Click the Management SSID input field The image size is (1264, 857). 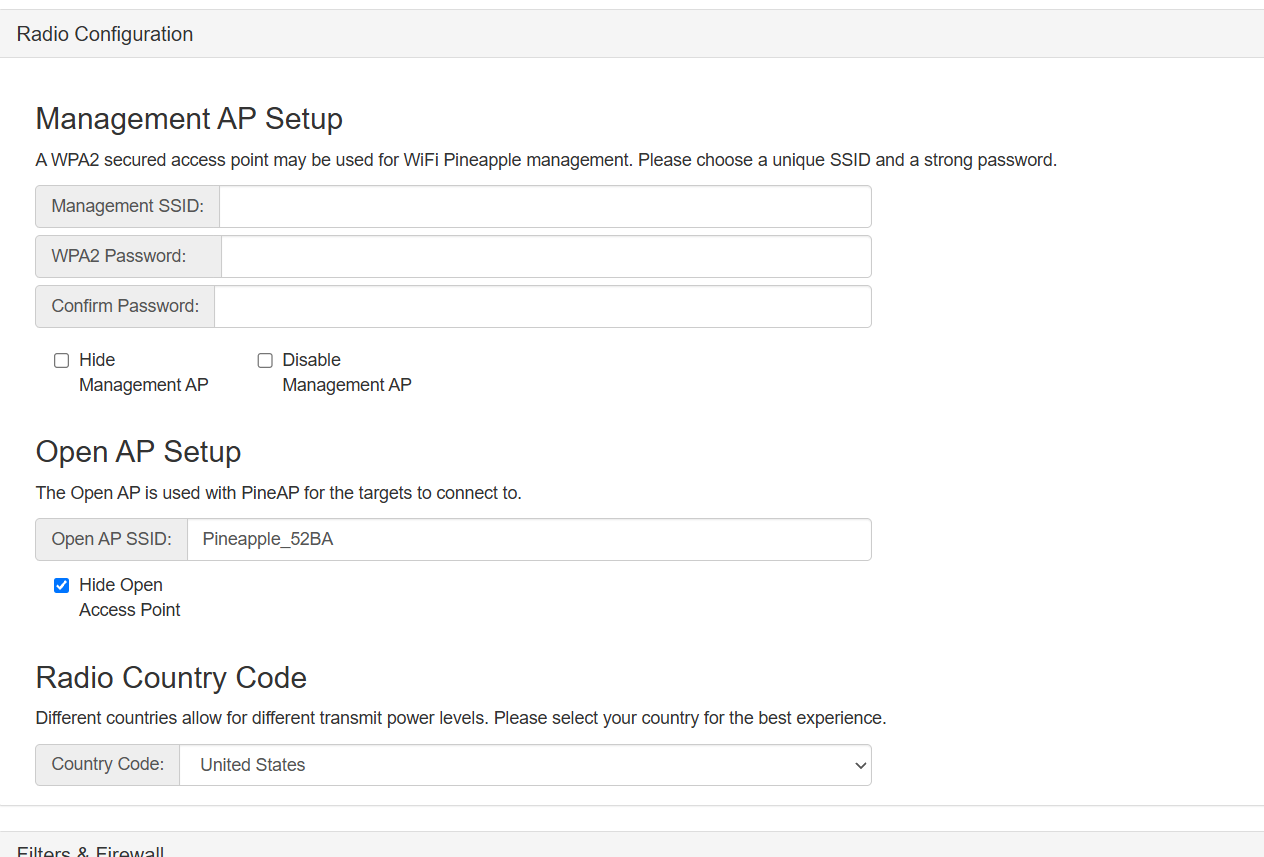pyautogui.click(x=545, y=206)
